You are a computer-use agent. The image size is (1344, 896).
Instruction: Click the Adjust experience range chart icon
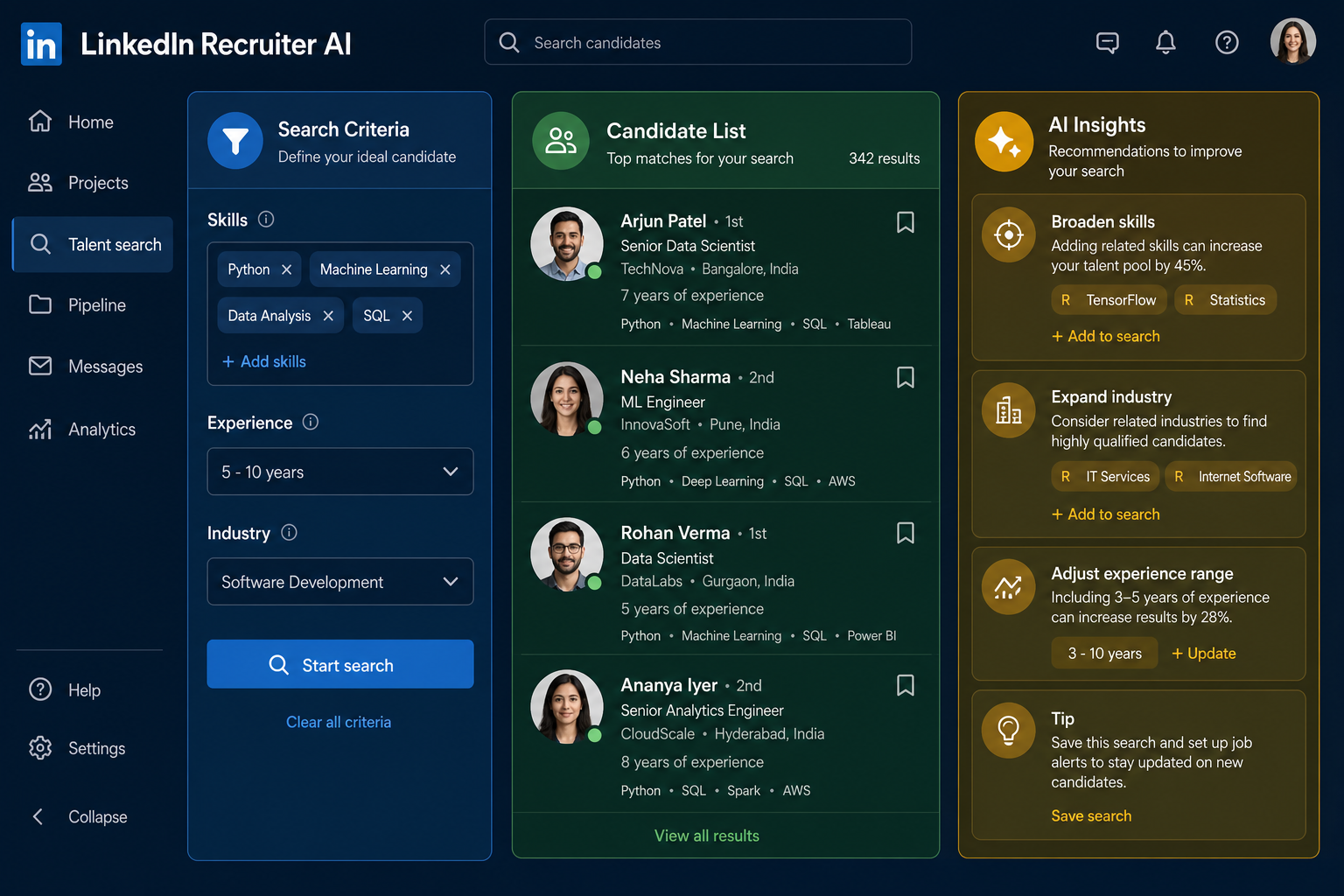pos(1009,586)
